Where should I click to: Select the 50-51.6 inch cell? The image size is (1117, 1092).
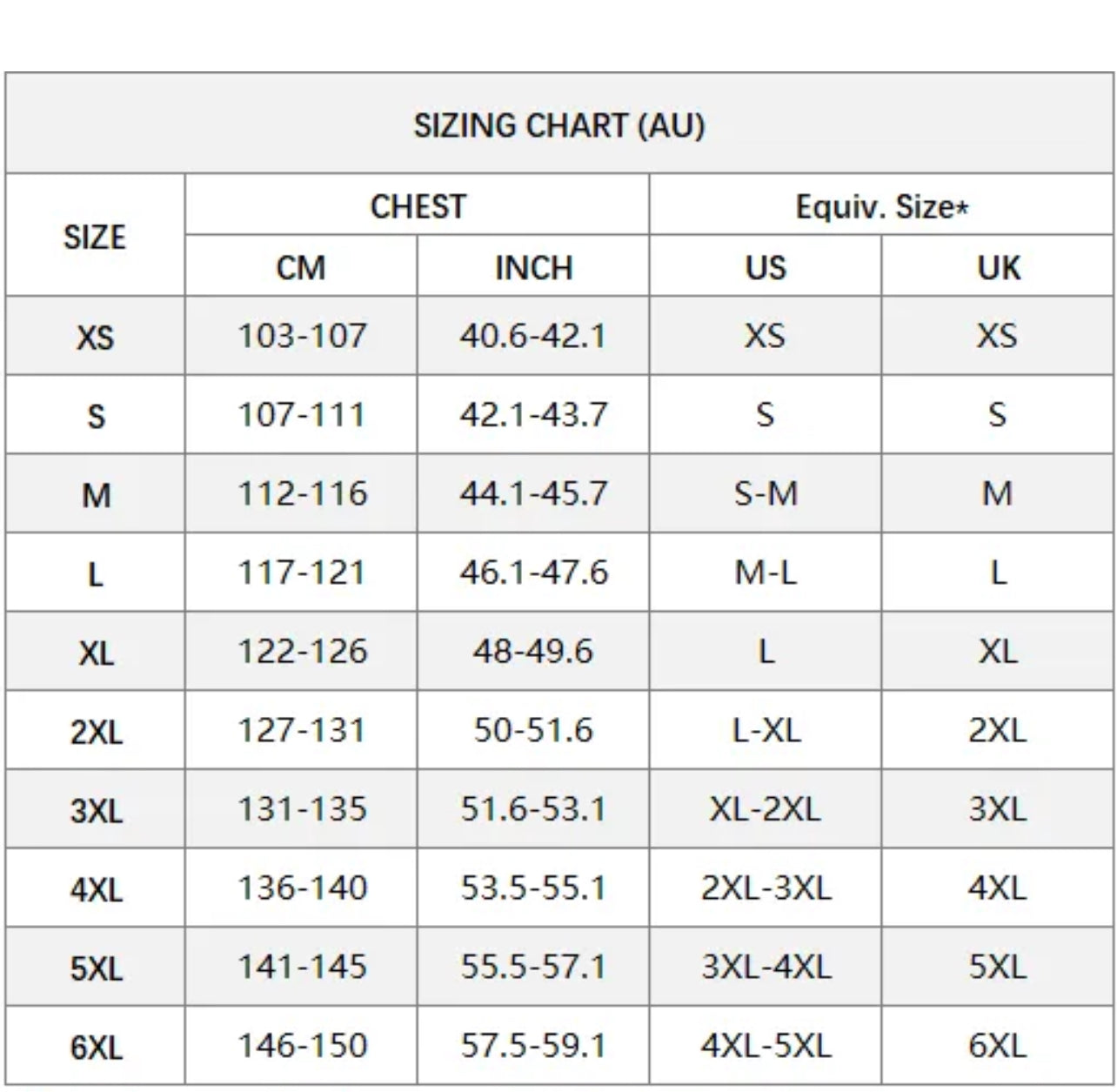pos(533,730)
